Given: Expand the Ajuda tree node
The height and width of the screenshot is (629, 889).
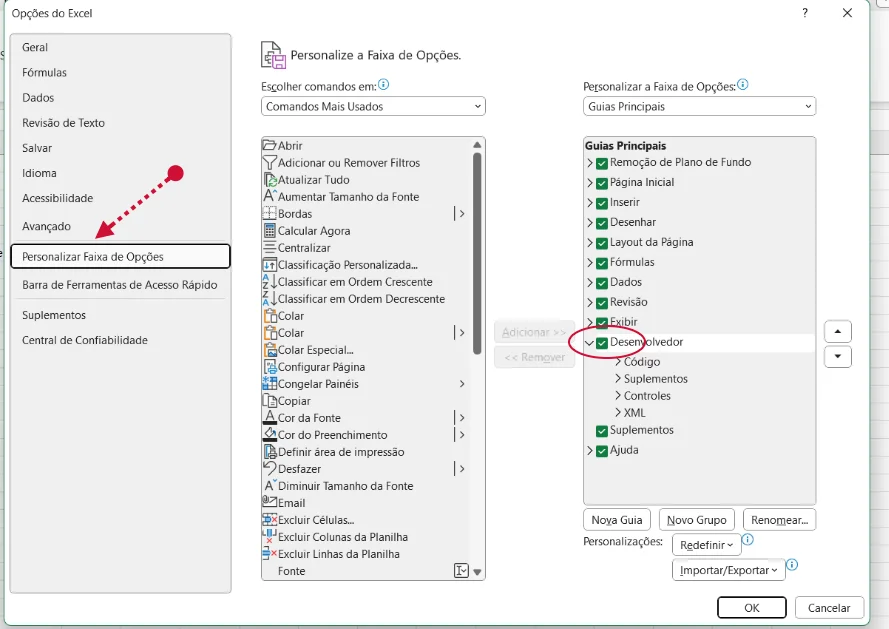Looking at the screenshot, I should [590, 450].
